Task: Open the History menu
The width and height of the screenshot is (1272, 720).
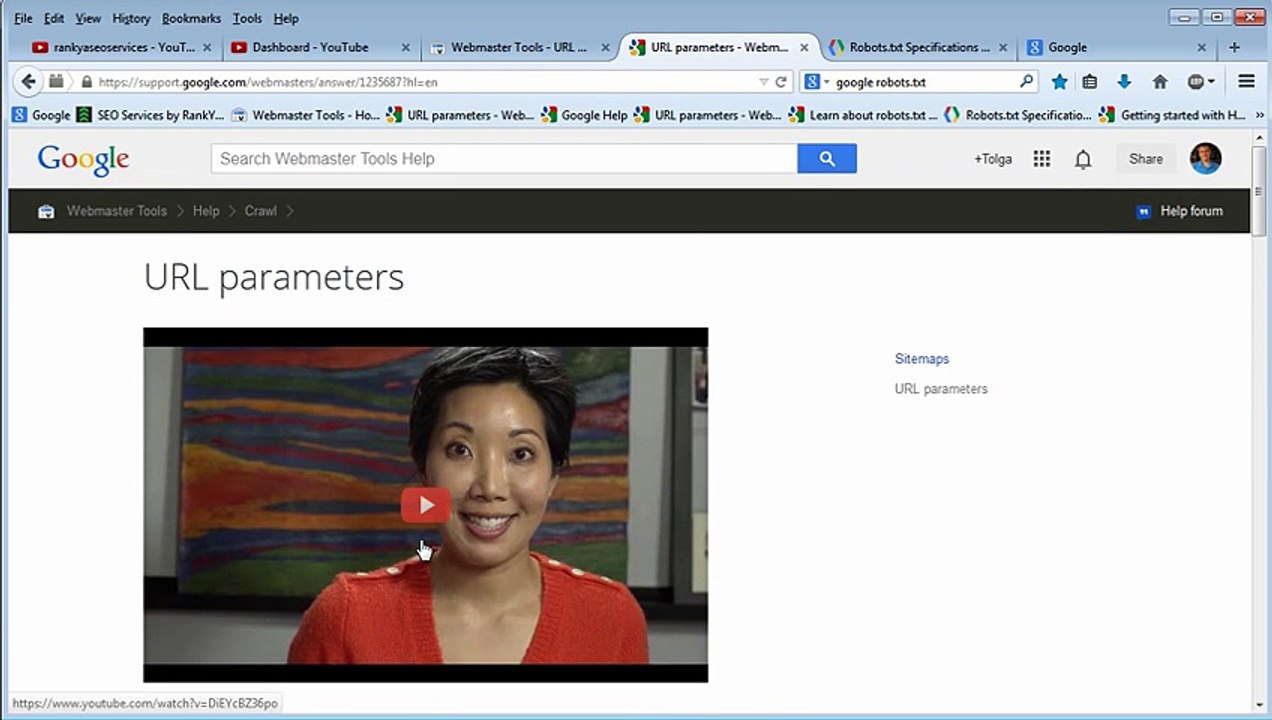Action: pyautogui.click(x=131, y=18)
